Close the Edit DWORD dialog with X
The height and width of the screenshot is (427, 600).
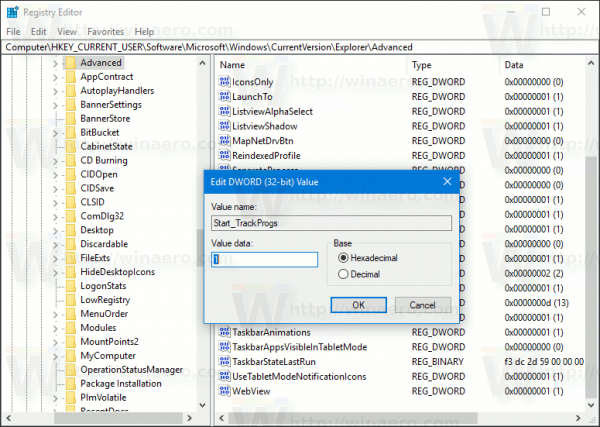click(447, 181)
